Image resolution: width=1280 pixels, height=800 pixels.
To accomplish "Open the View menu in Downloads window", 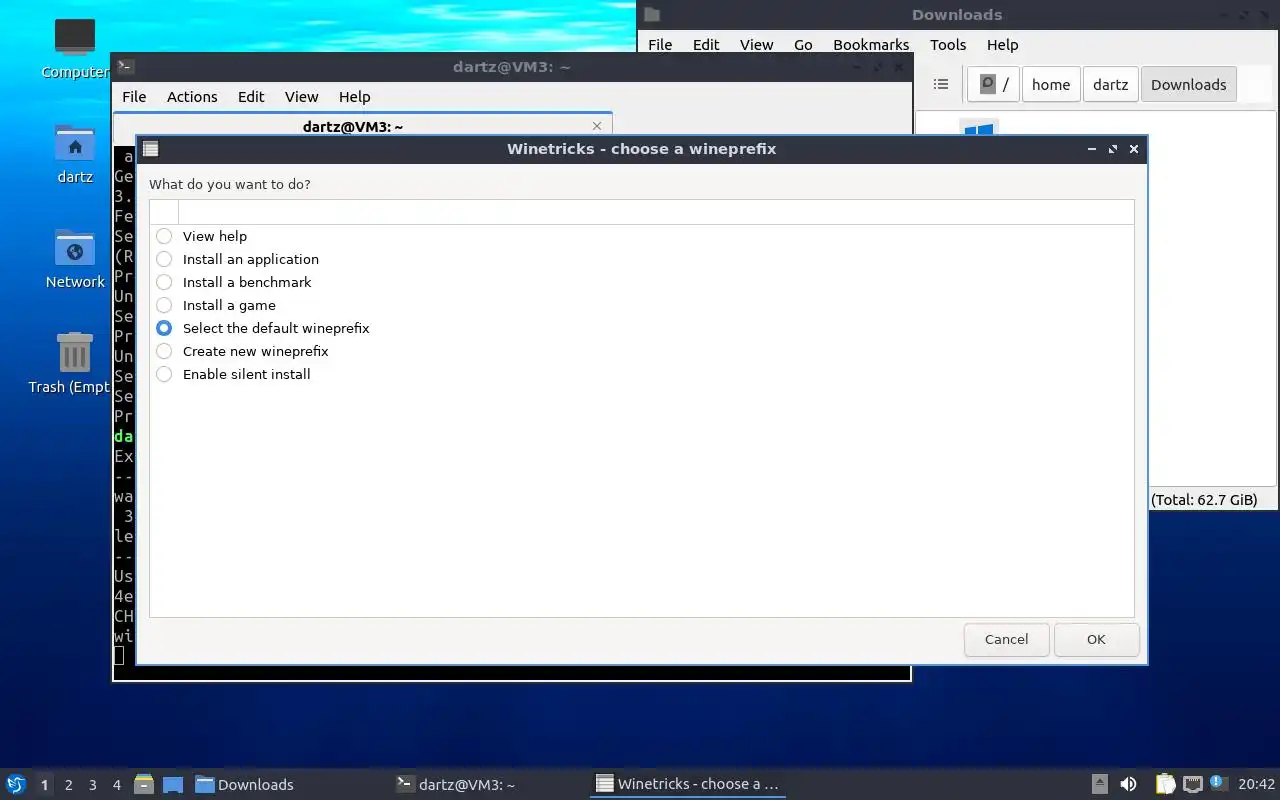I will click(x=756, y=45).
